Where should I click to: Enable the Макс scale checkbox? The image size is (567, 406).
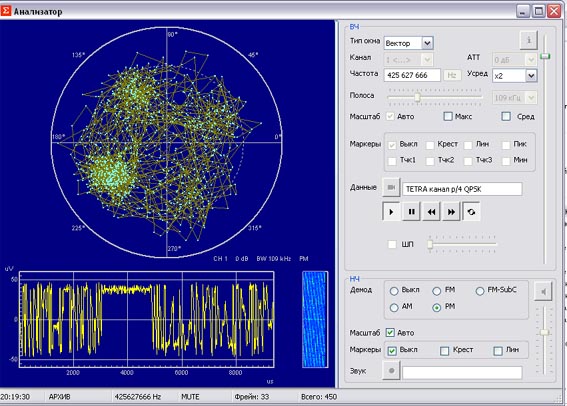(x=448, y=116)
